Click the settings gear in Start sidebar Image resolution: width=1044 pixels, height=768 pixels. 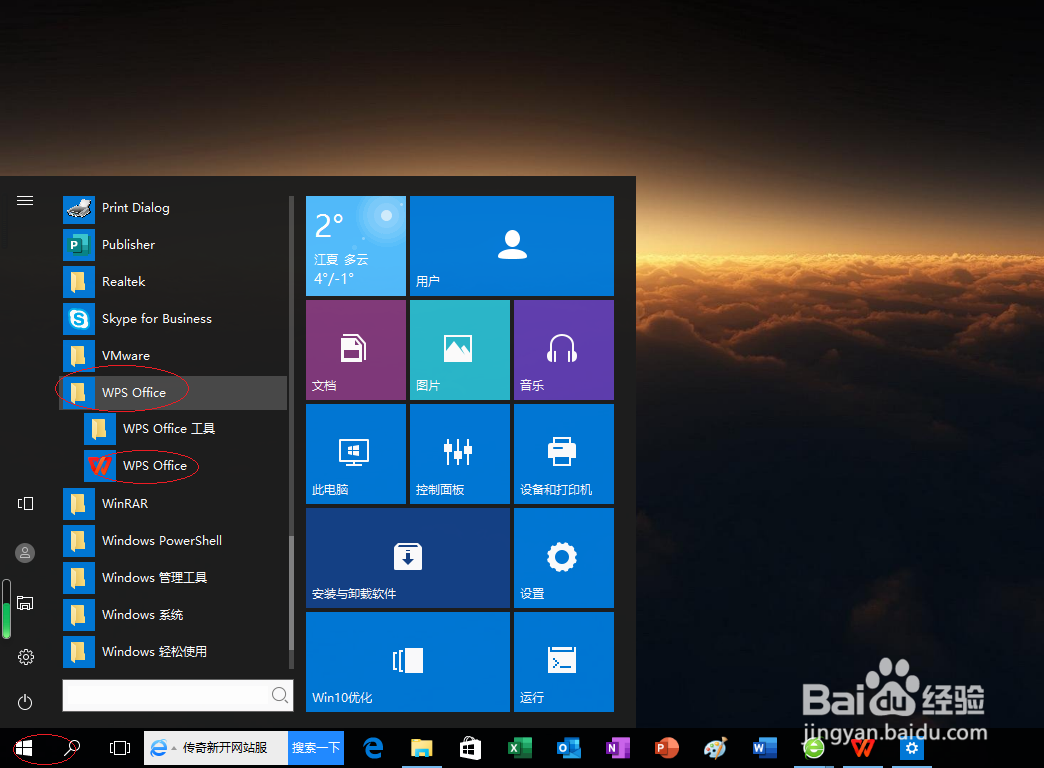click(x=25, y=657)
